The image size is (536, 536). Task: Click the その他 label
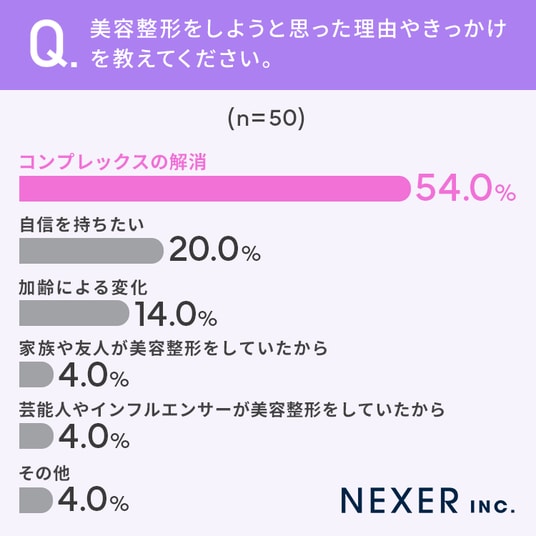tap(44, 473)
